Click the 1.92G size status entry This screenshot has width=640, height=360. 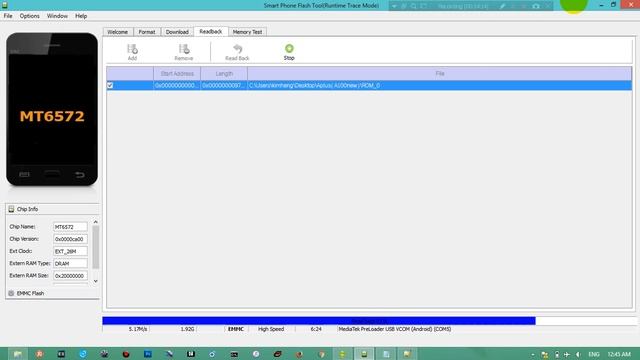pos(187,329)
